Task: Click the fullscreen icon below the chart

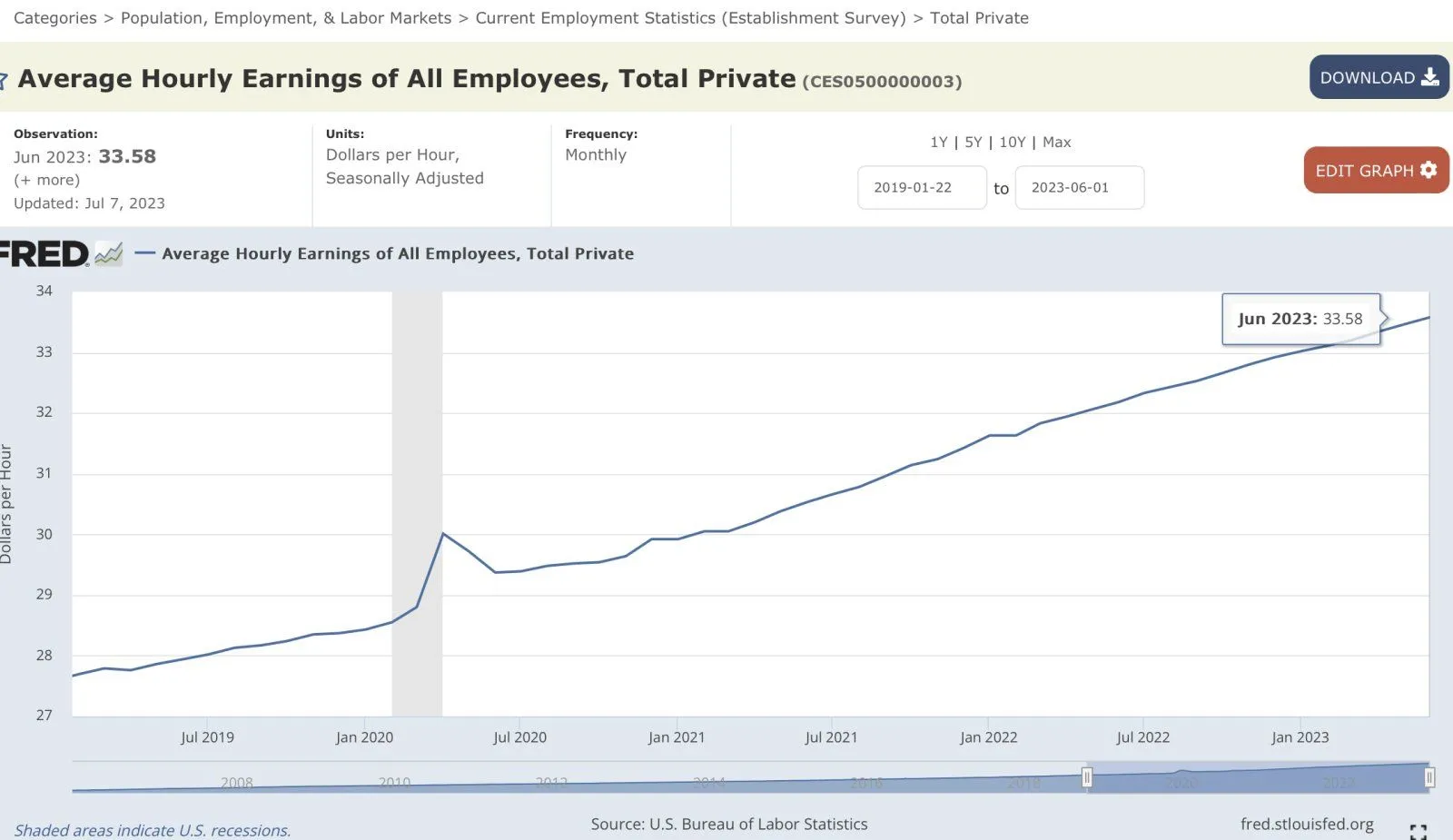Action: pos(1418,831)
